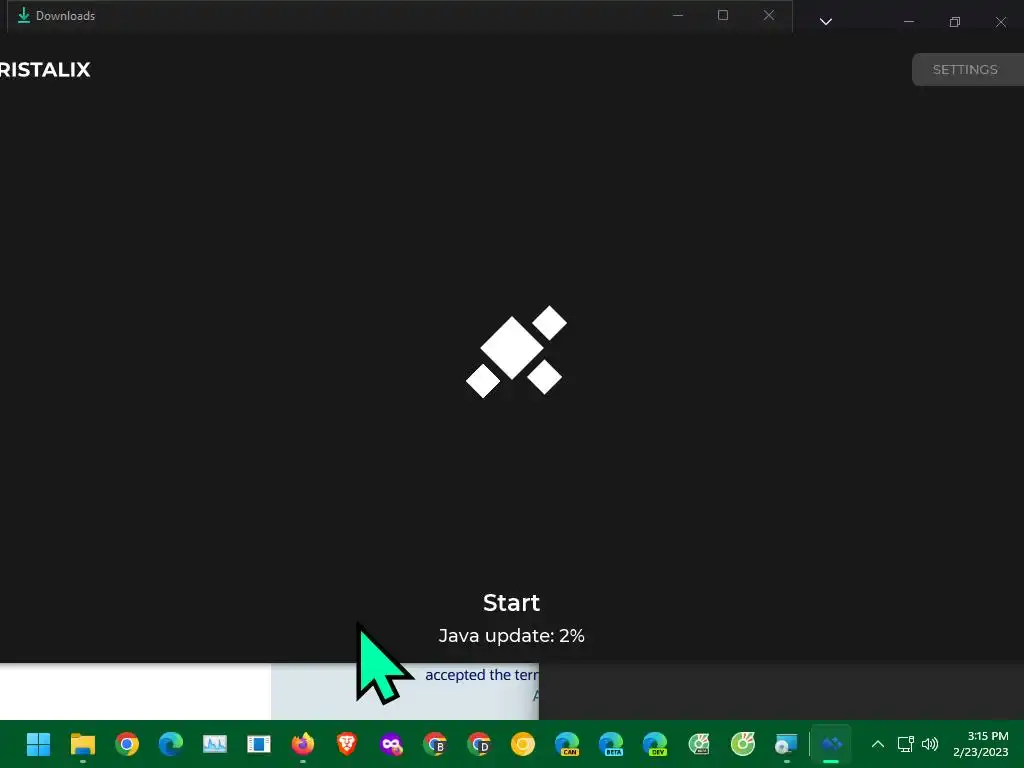Launch Edge Dev from the taskbar

coord(654,744)
